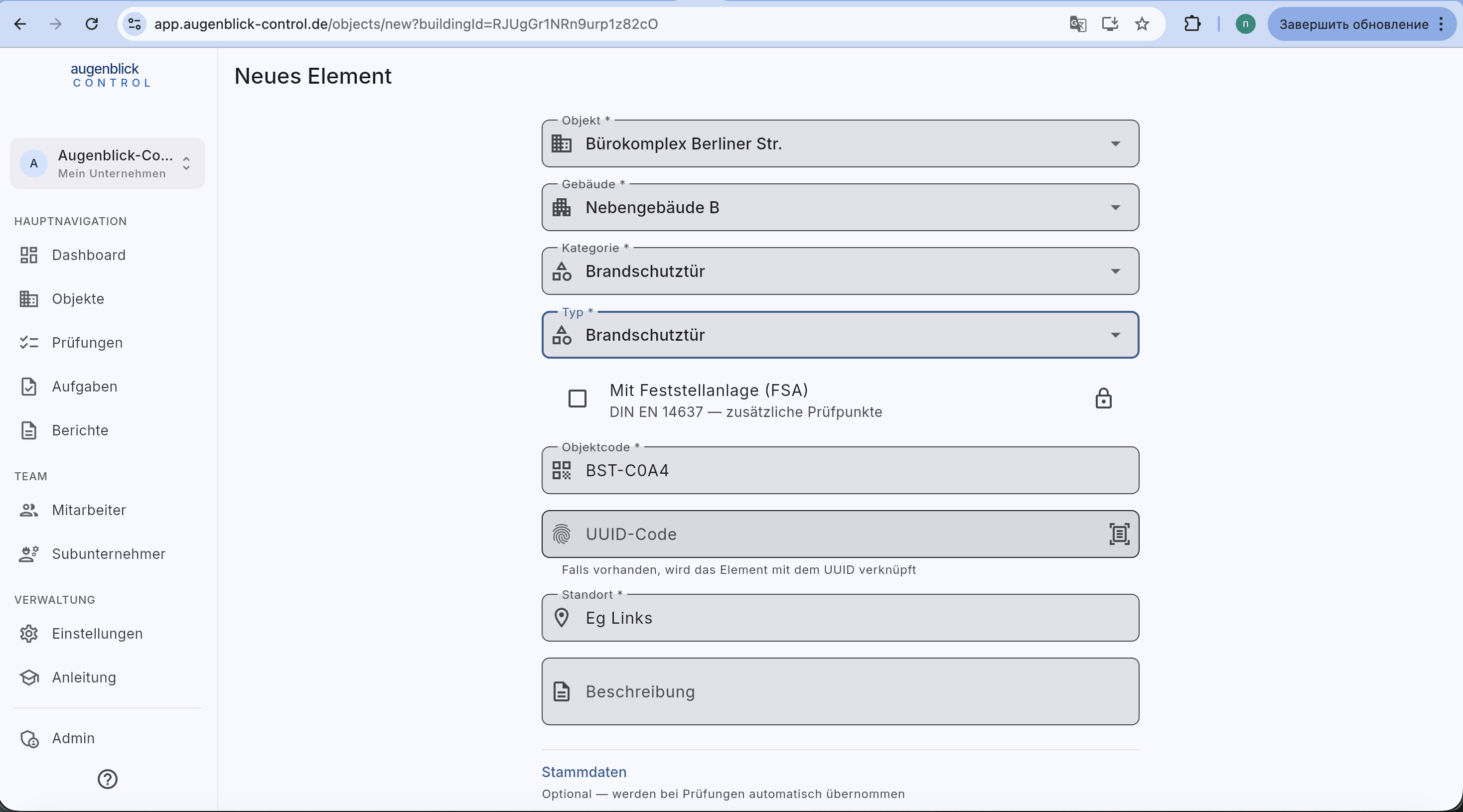Click the install app icon
The height and width of the screenshot is (812, 1463).
point(1110,24)
